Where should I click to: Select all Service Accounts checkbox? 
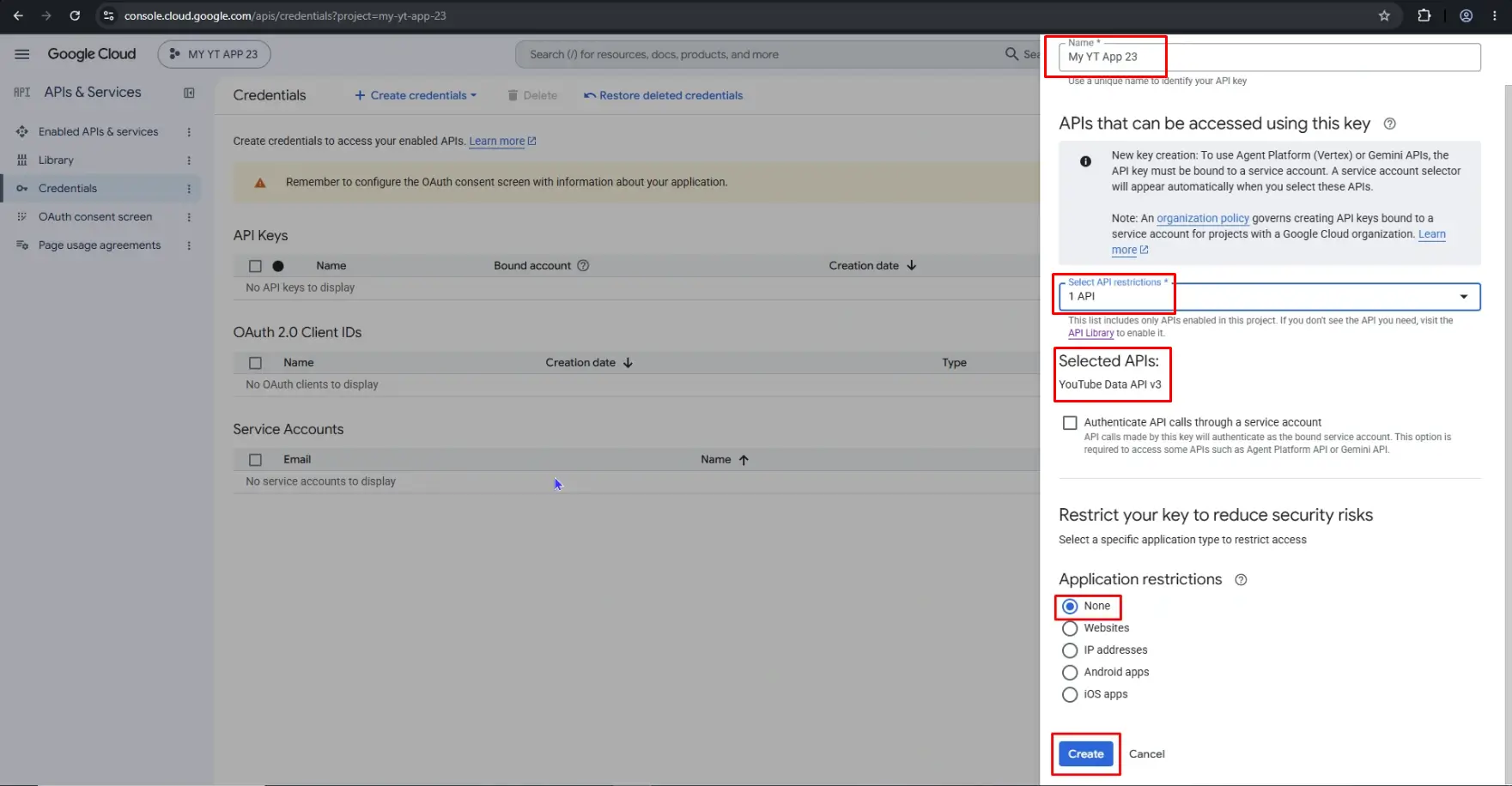tap(255, 460)
